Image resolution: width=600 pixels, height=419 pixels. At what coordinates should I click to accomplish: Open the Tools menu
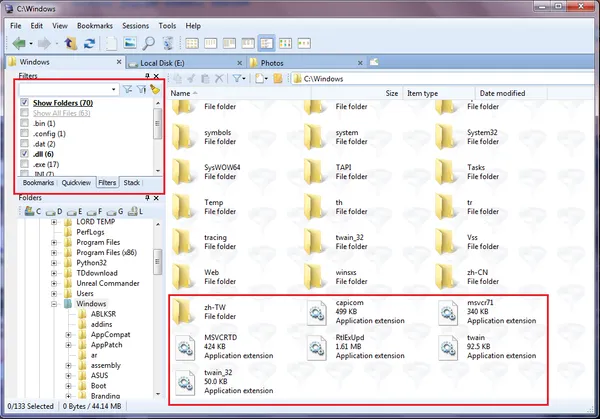(168, 26)
